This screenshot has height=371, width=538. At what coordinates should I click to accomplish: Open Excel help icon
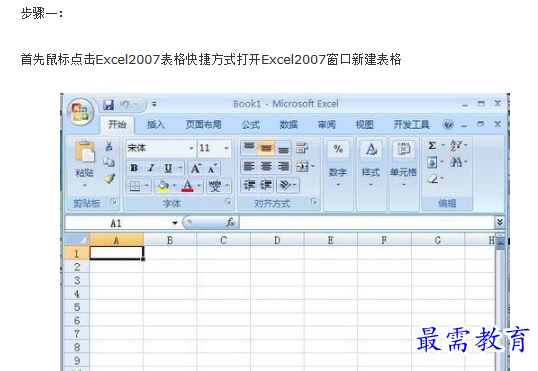coord(448,125)
